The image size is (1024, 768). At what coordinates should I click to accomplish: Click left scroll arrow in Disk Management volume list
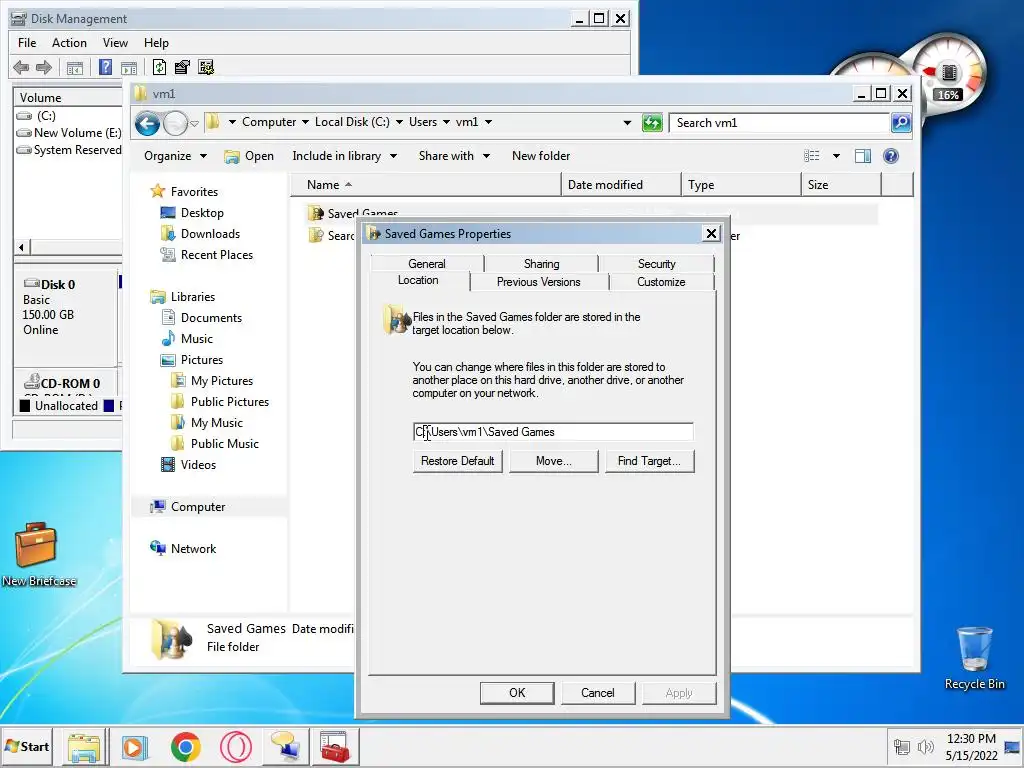point(21,248)
